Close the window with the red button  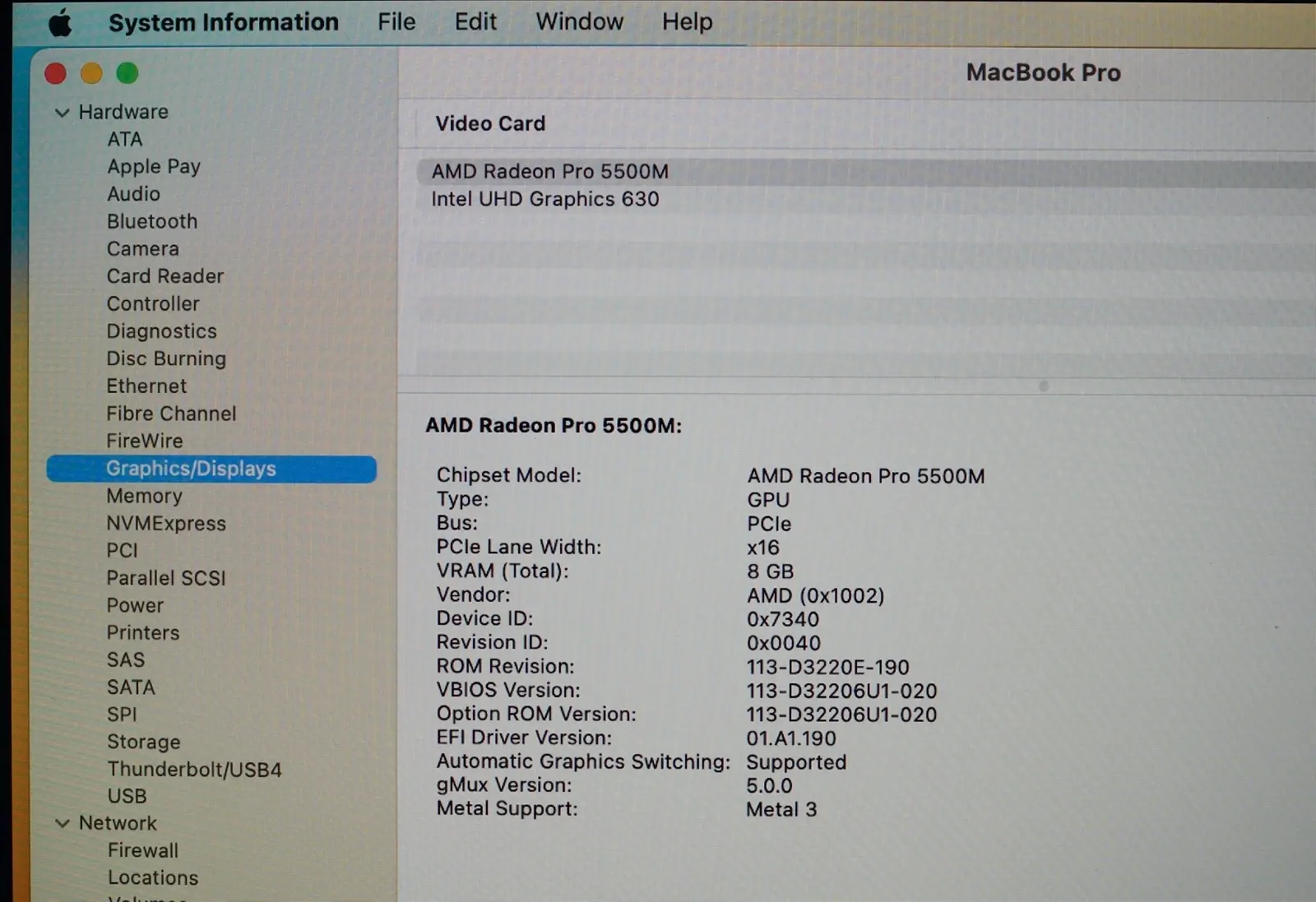tap(55, 74)
